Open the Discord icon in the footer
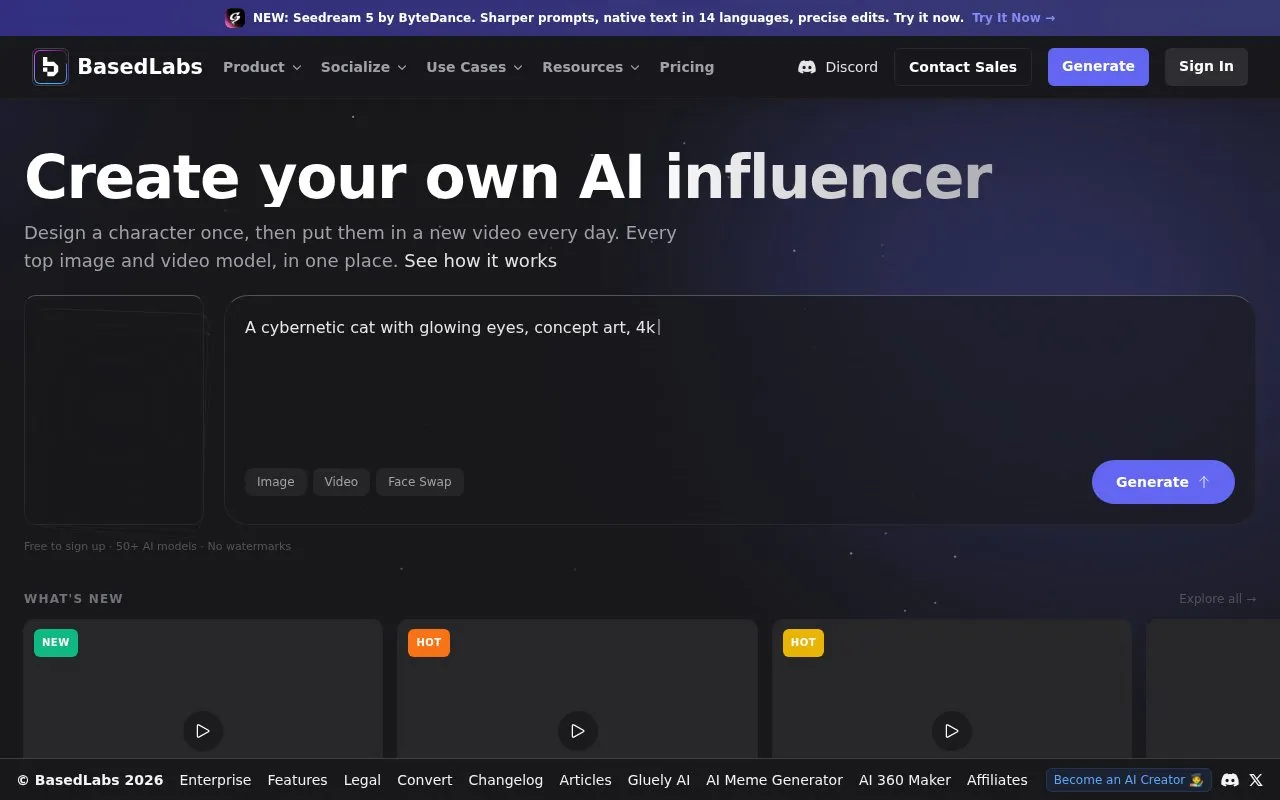1280x800 pixels. pos(1230,780)
